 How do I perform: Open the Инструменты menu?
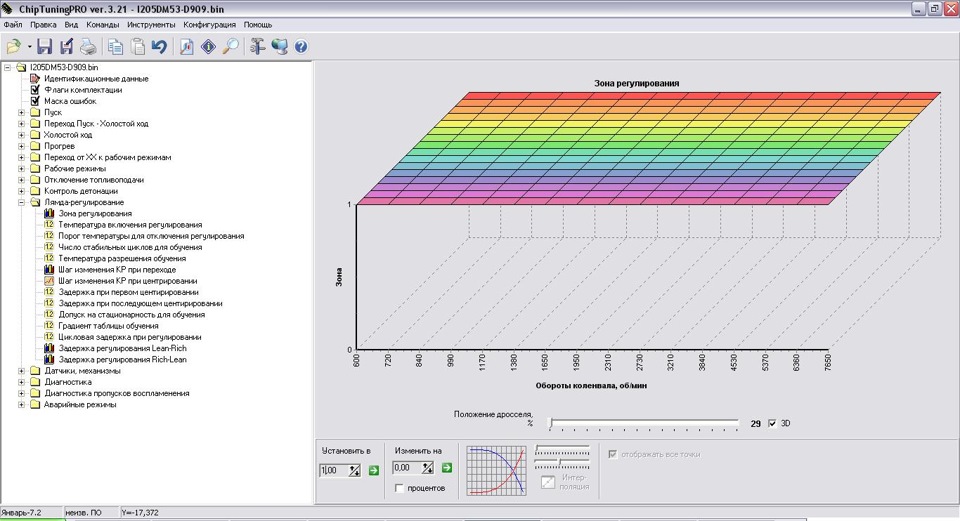151,25
